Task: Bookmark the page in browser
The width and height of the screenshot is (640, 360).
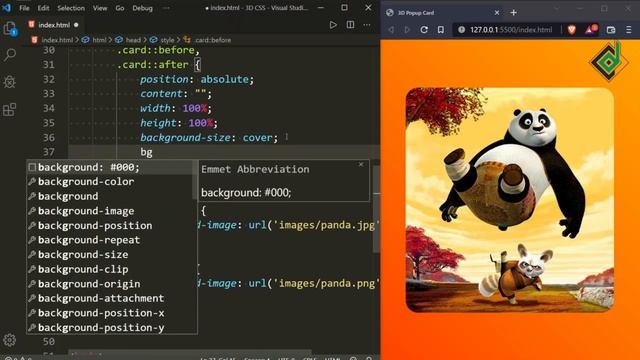Action: click(441, 30)
